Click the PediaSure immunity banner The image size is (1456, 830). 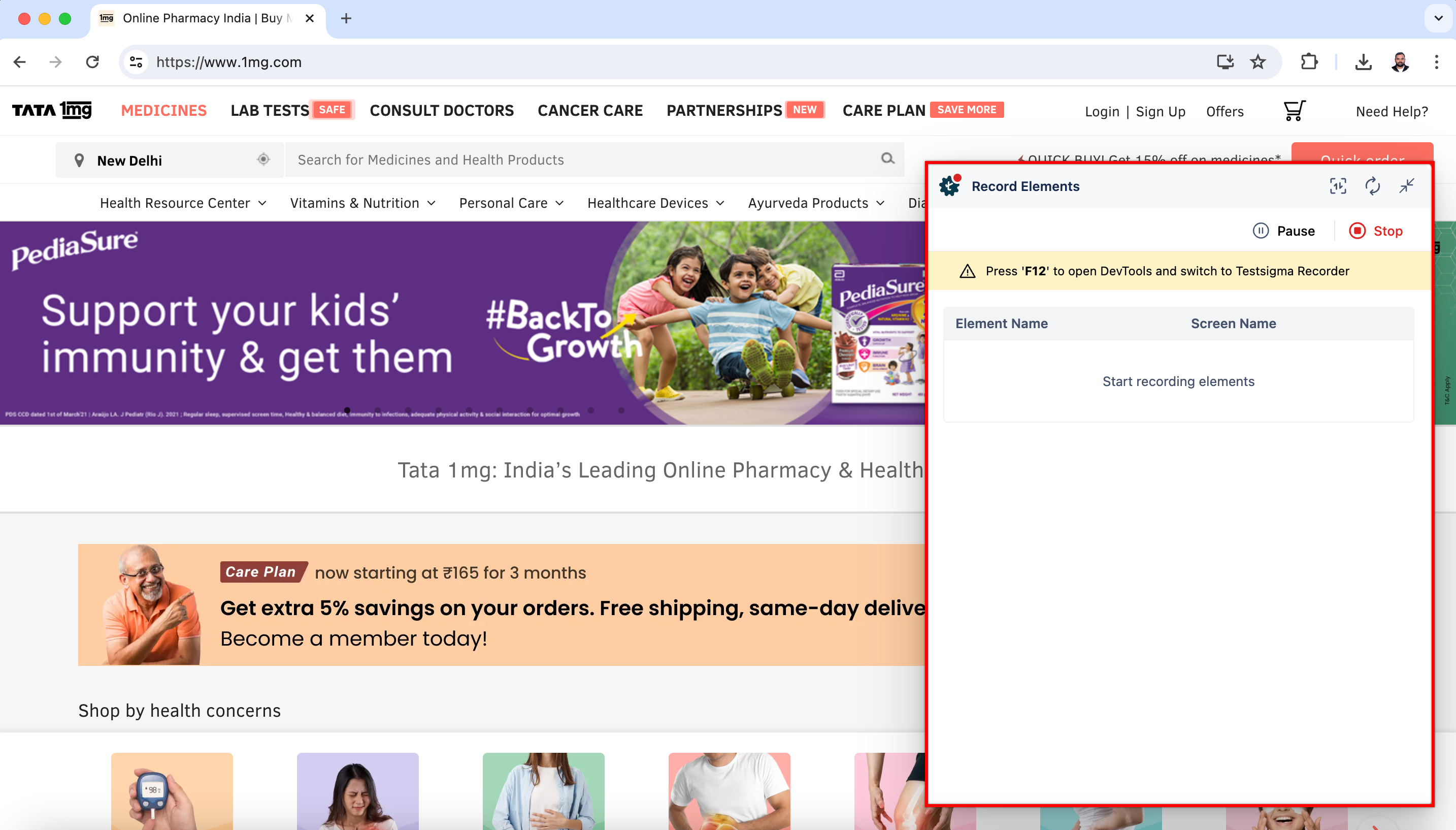tap(462, 323)
